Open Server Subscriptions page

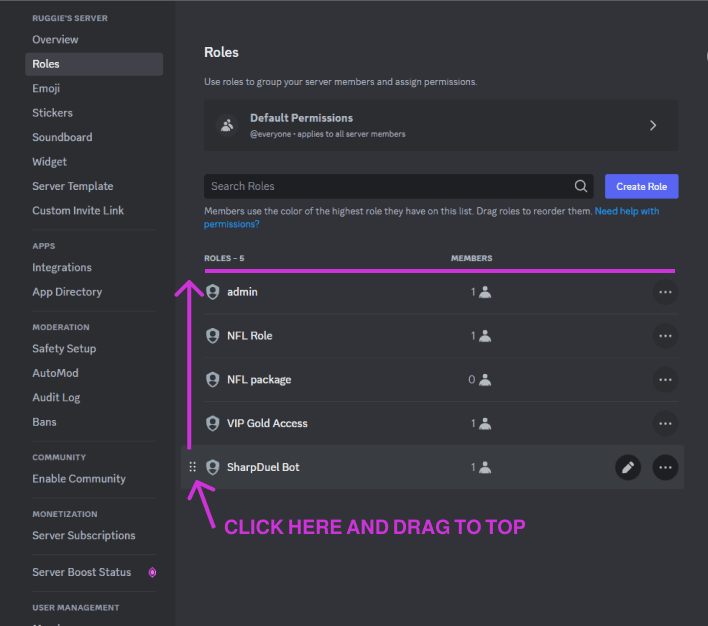pyautogui.click(x=84, y=536)
